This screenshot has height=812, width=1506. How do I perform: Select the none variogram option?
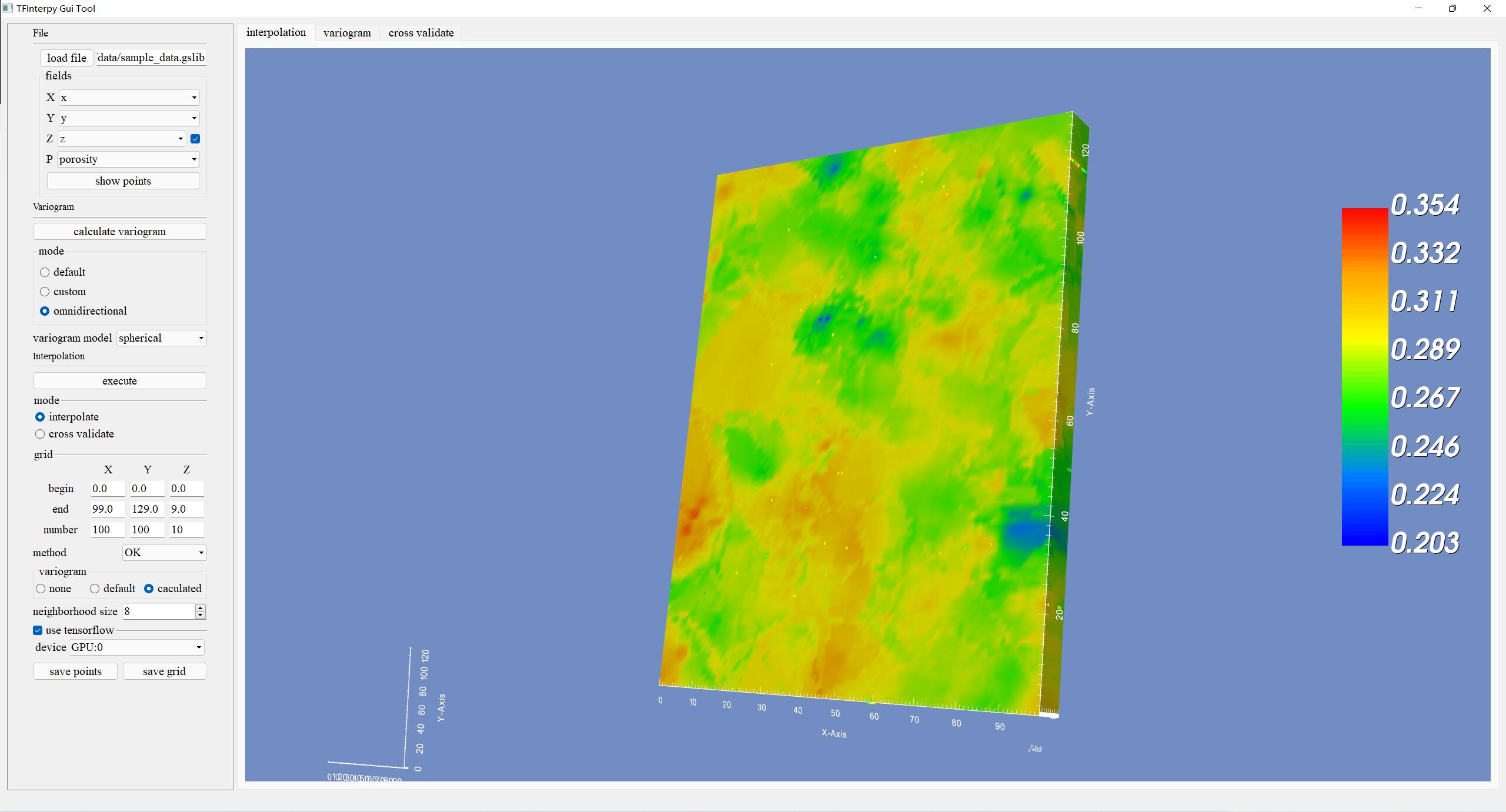pos(41,589)
